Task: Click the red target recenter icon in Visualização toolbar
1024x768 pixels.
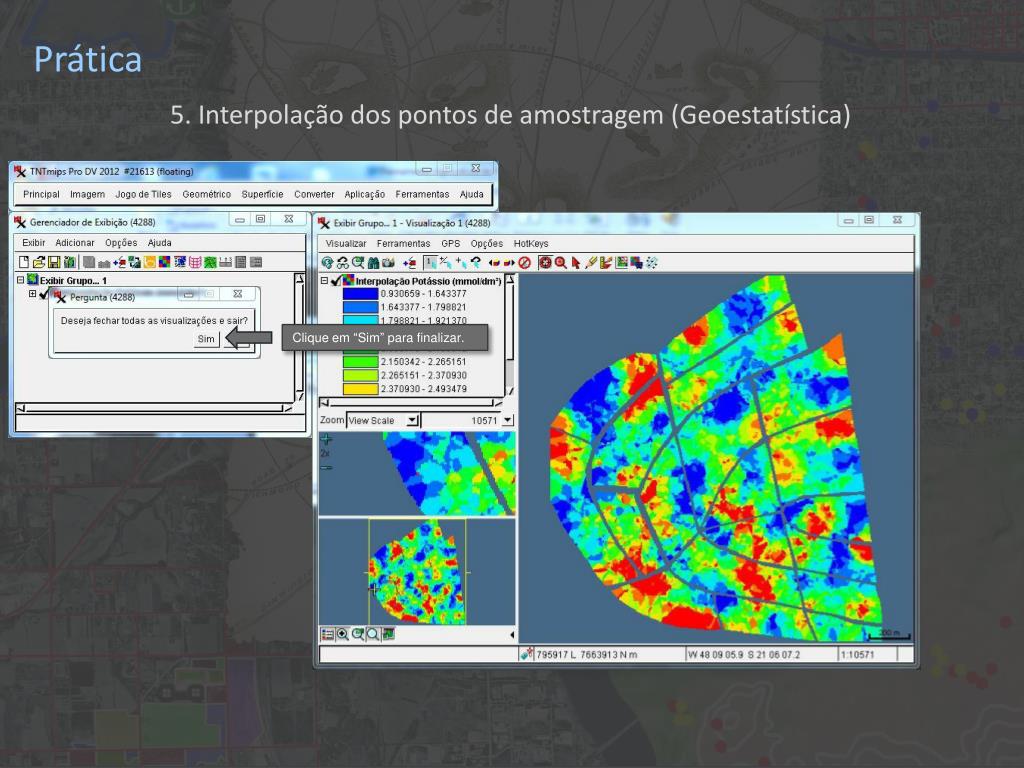Action: pos(545,263)
